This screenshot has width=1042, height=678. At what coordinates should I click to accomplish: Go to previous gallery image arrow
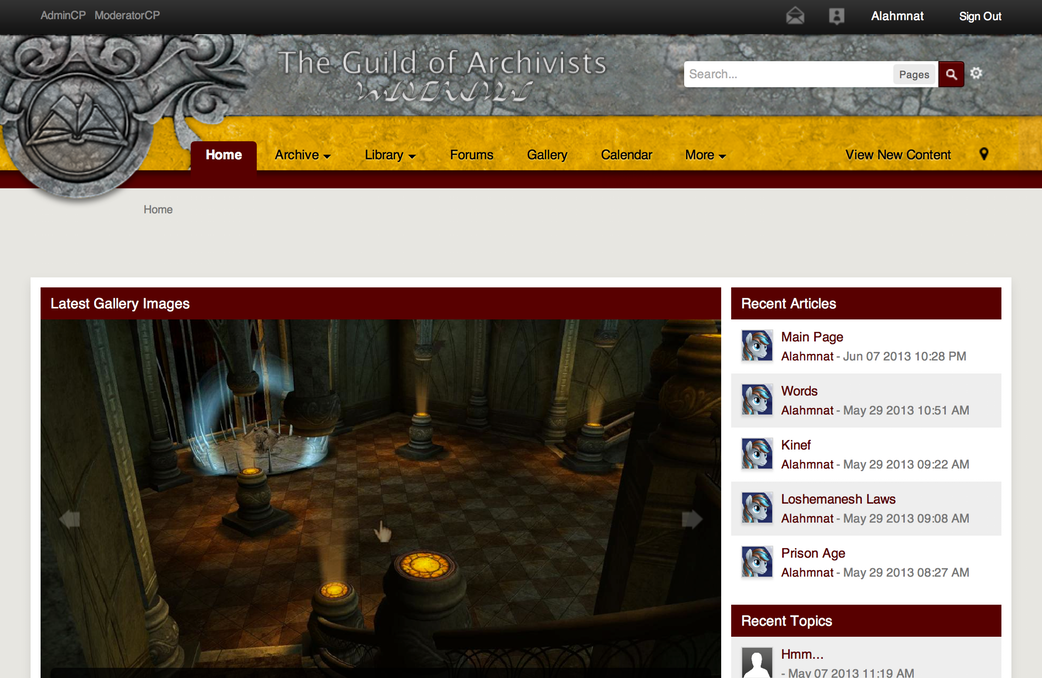click(70, 519)
